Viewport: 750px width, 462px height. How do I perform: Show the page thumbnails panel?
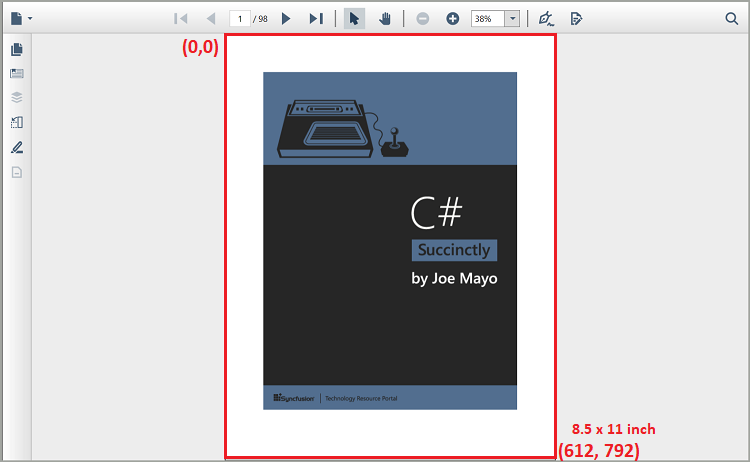17,50
